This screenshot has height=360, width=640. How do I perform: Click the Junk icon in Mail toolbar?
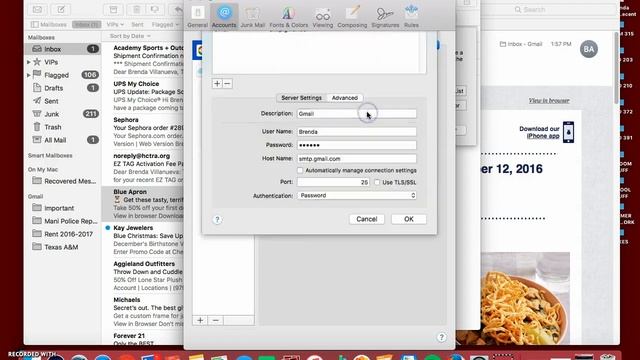[155, 9]
